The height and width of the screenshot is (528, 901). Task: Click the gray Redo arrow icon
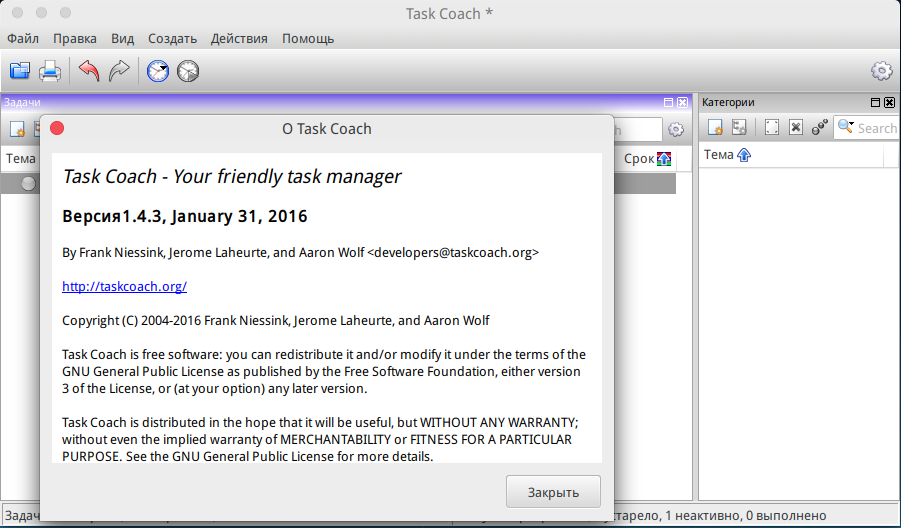[x=119, y=71]
